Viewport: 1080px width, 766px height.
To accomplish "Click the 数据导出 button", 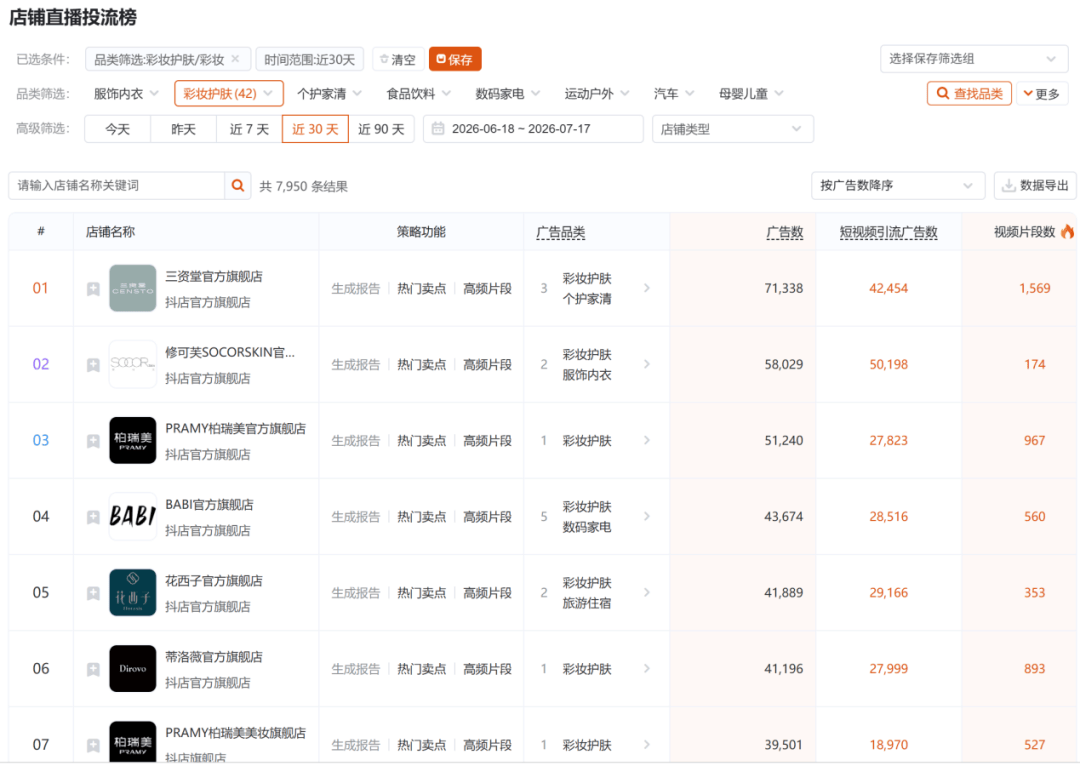I will point(1035,185).
